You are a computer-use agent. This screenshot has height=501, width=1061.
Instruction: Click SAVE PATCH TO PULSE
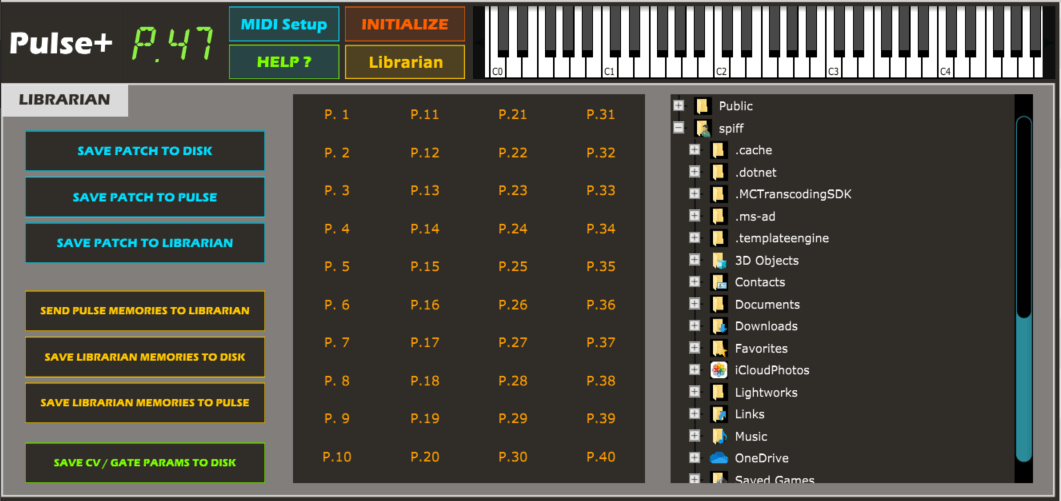(x=145, y=197)
